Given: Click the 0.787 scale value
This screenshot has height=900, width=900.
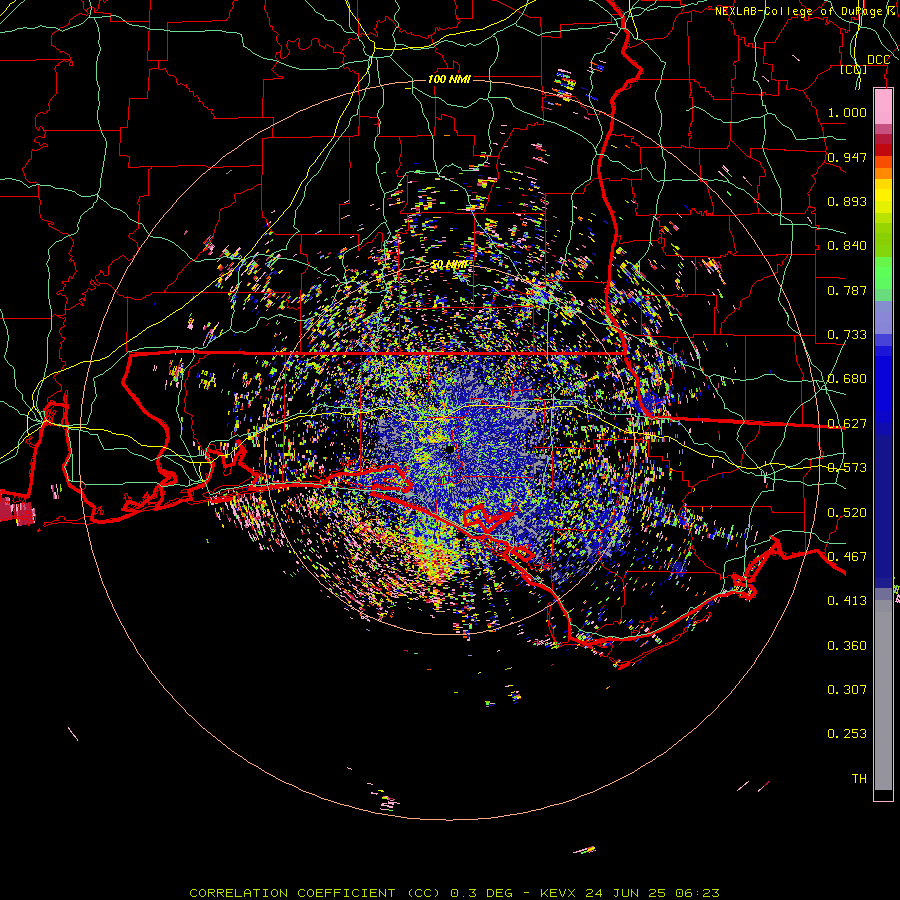Looking at the screenshot, I should coord(847,290).
